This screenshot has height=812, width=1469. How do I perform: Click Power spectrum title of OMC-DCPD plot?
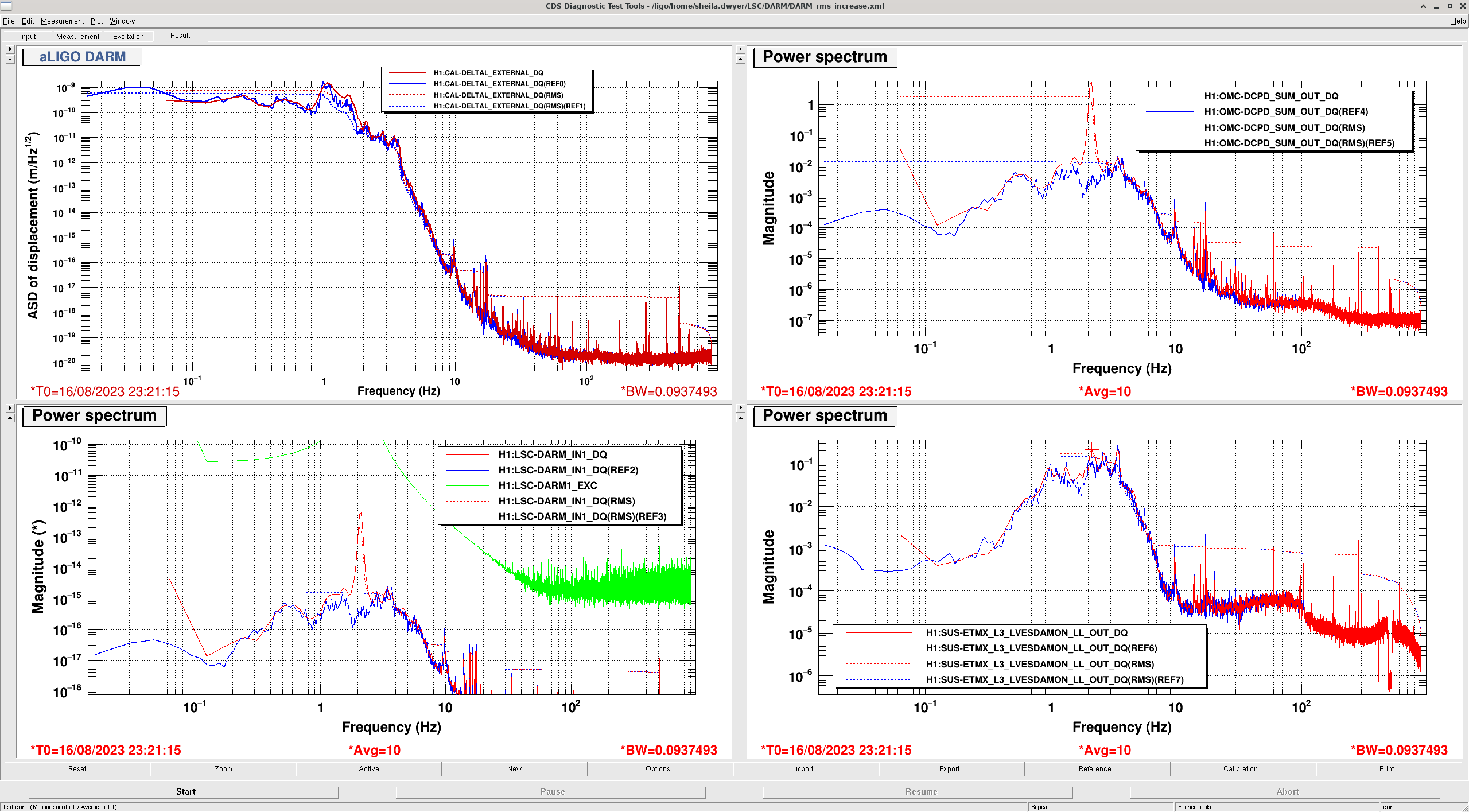coord(825,57)
